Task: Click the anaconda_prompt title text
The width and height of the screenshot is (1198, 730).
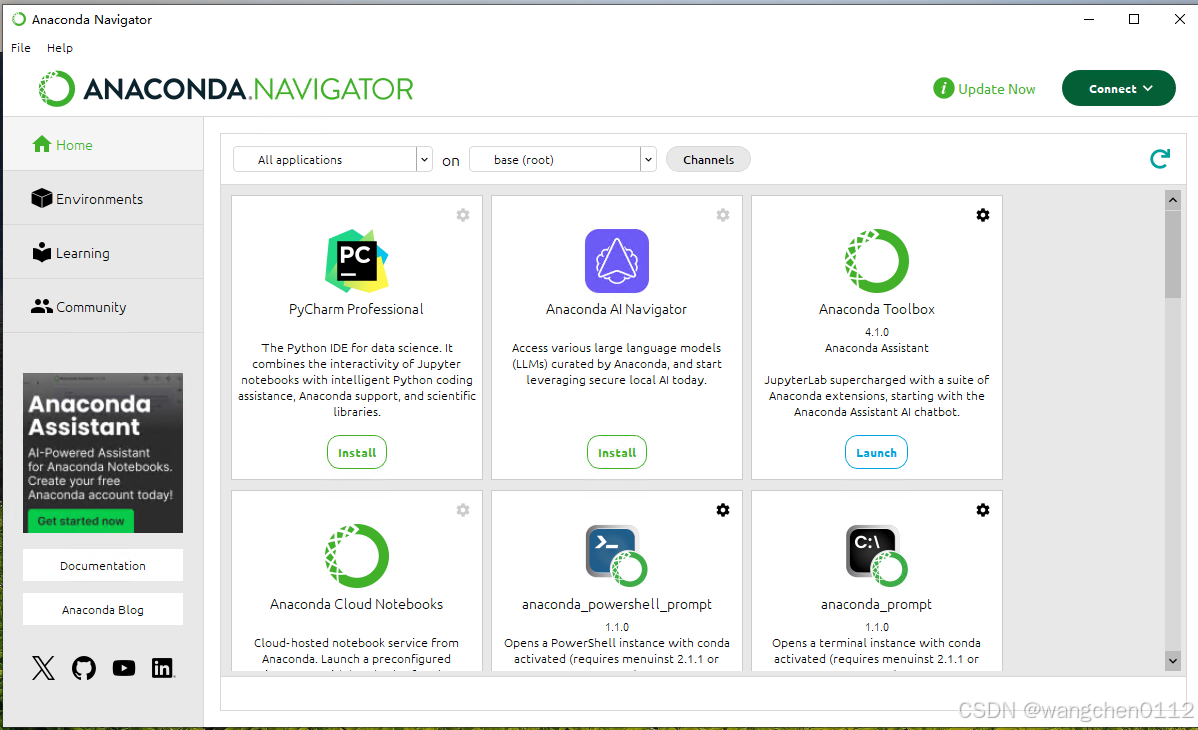Action: pyautogui.click(x=876, y=604)
